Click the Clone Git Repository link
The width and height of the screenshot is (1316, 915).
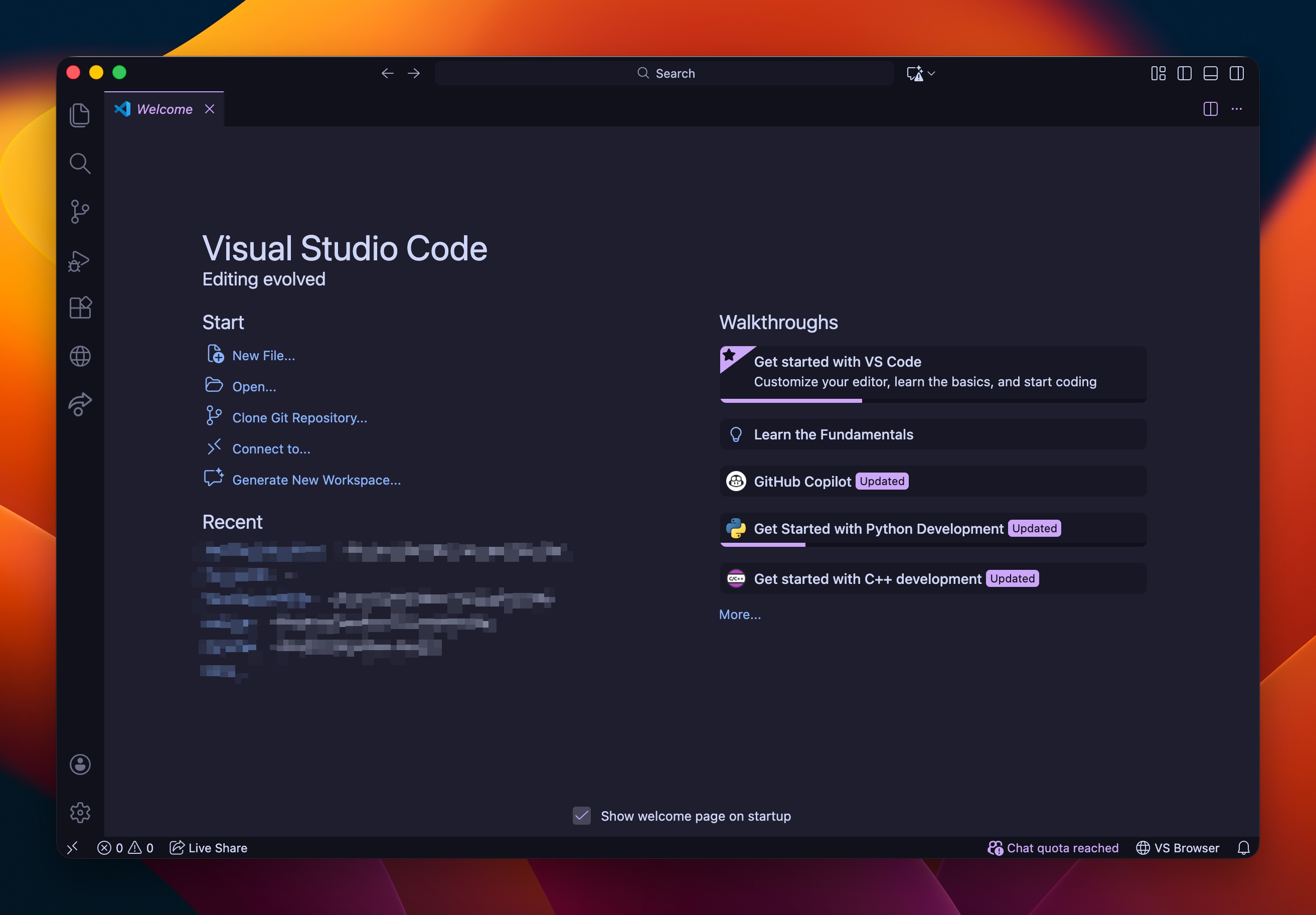pos(299,418)
